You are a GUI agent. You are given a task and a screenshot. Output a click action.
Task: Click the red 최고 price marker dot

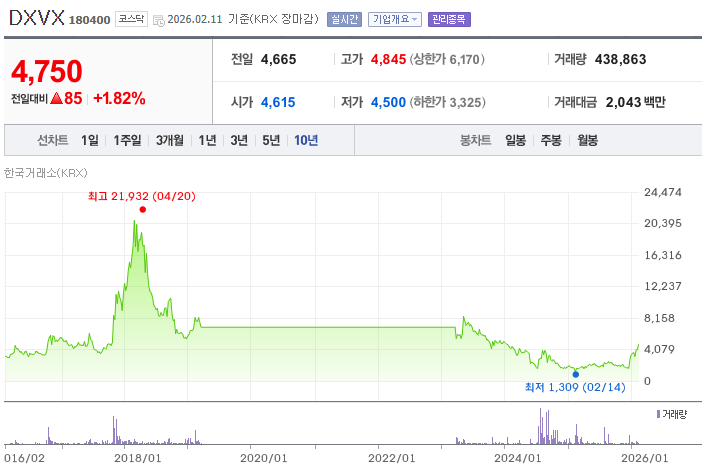pos(143,209)
